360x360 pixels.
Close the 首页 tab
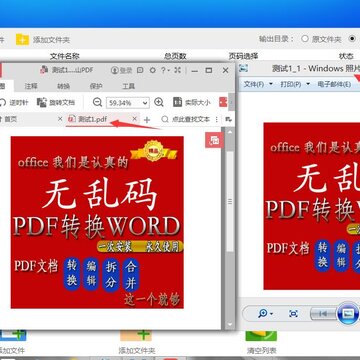[x=60, y=119]
